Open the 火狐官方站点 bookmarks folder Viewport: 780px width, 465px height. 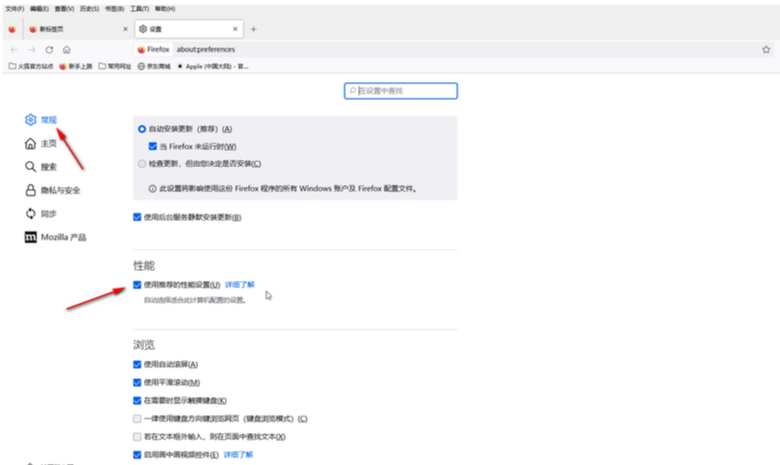point(31,66)
